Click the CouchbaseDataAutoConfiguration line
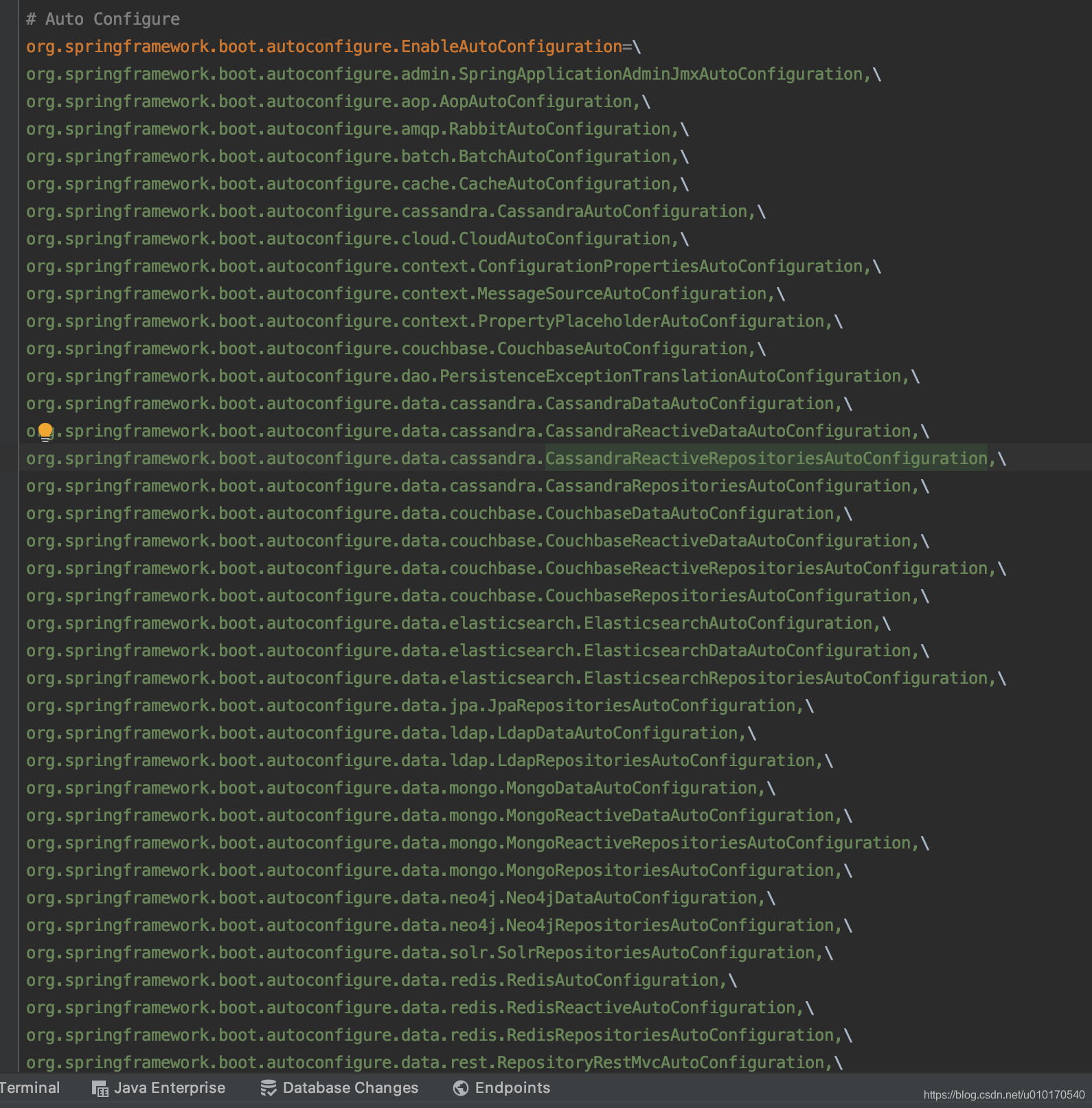1092x1108 pixels. tap(440, 513)
